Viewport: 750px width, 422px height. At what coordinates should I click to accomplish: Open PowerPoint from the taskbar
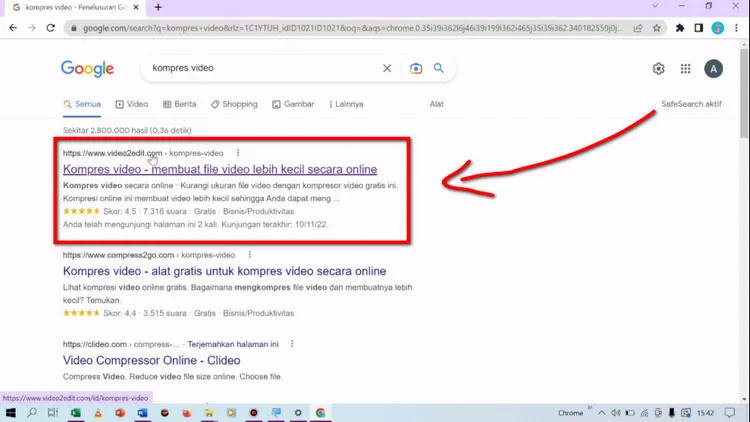(120, 413)
